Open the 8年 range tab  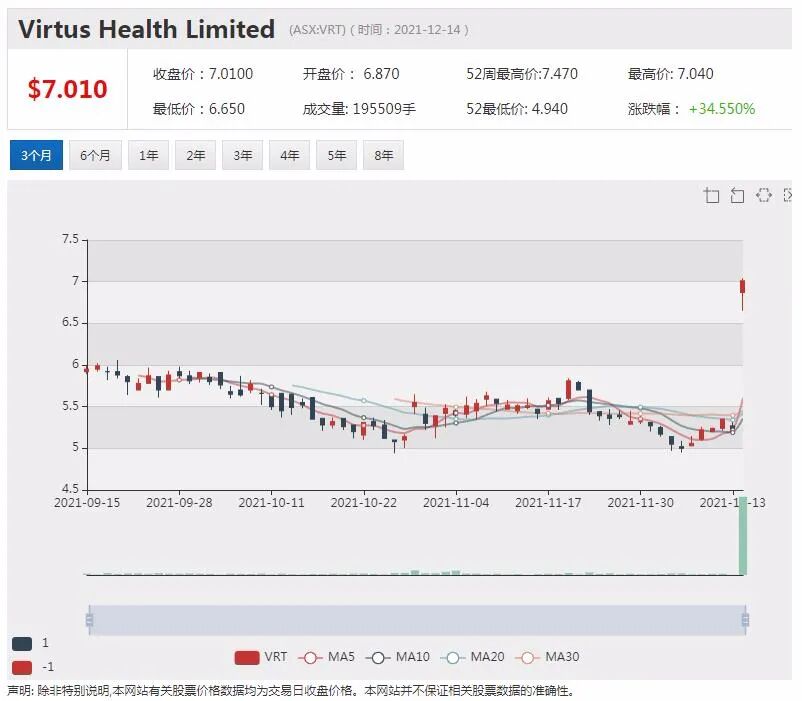point(384,155)
